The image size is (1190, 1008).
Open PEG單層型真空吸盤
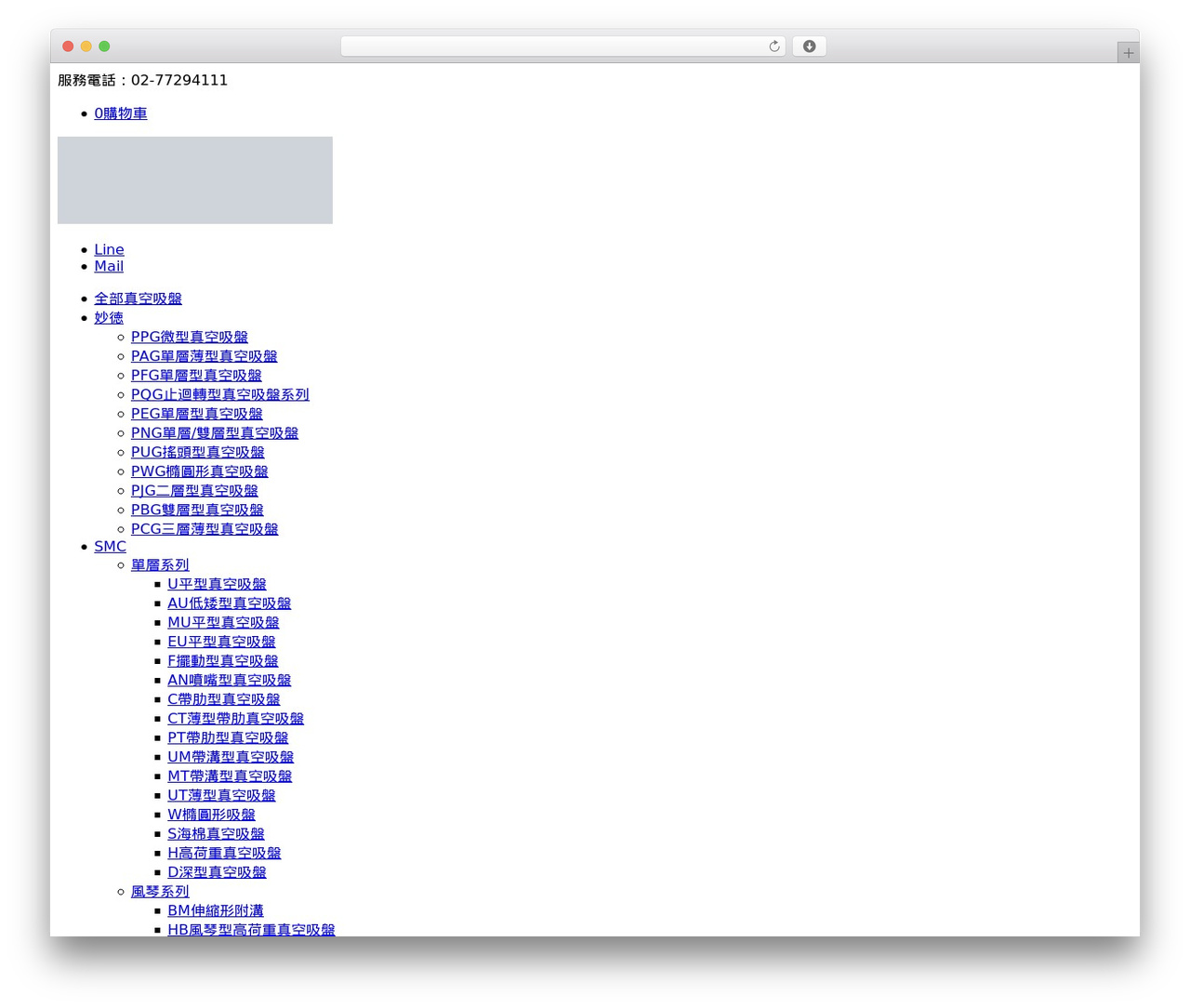[197, 414]
